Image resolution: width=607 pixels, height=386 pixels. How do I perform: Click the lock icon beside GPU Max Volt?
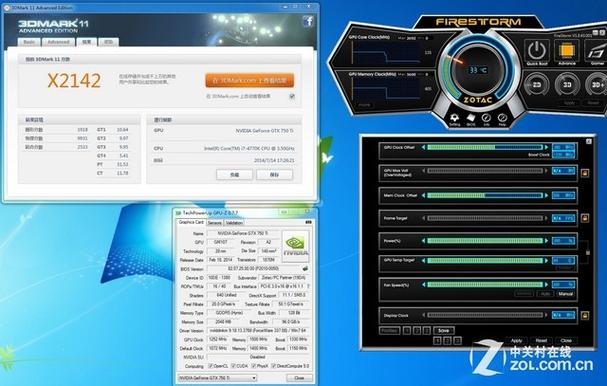tap(585, 173)
